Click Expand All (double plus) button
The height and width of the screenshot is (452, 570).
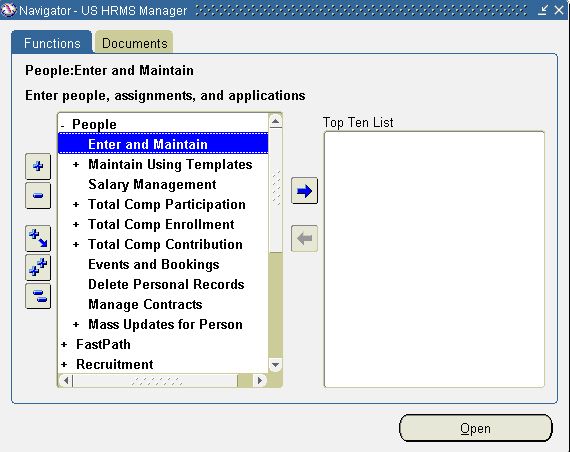click(x=38, y=268)
